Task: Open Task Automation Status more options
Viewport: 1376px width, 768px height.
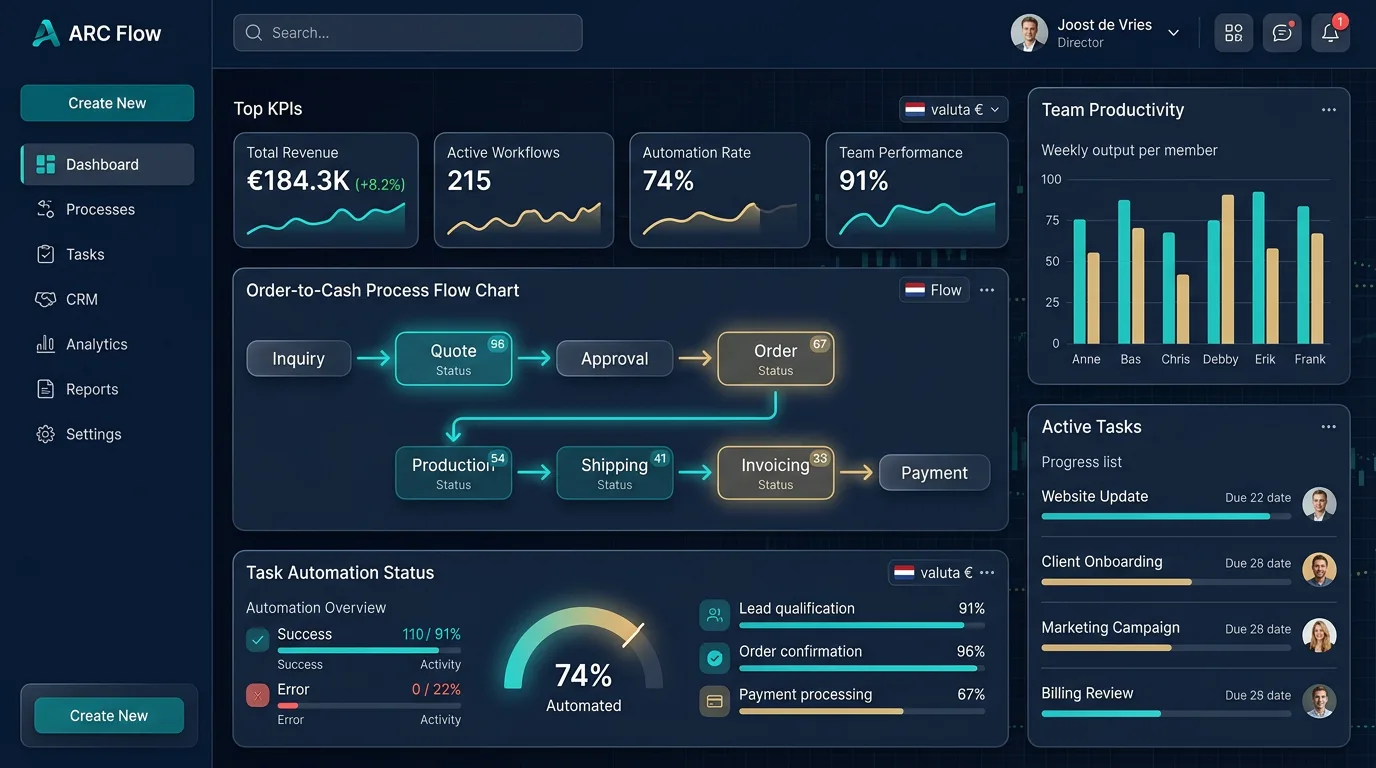Action: coord(987,573)
